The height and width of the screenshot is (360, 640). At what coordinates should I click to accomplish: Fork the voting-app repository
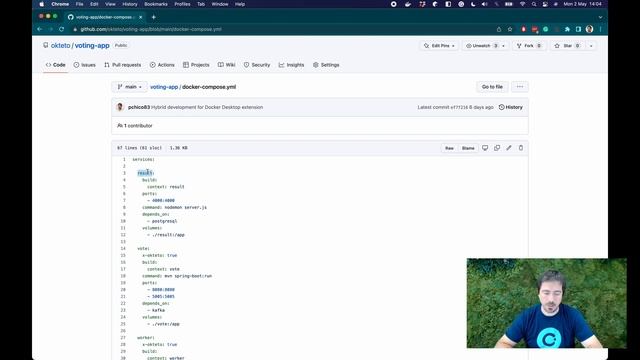[x=529, y=46]
